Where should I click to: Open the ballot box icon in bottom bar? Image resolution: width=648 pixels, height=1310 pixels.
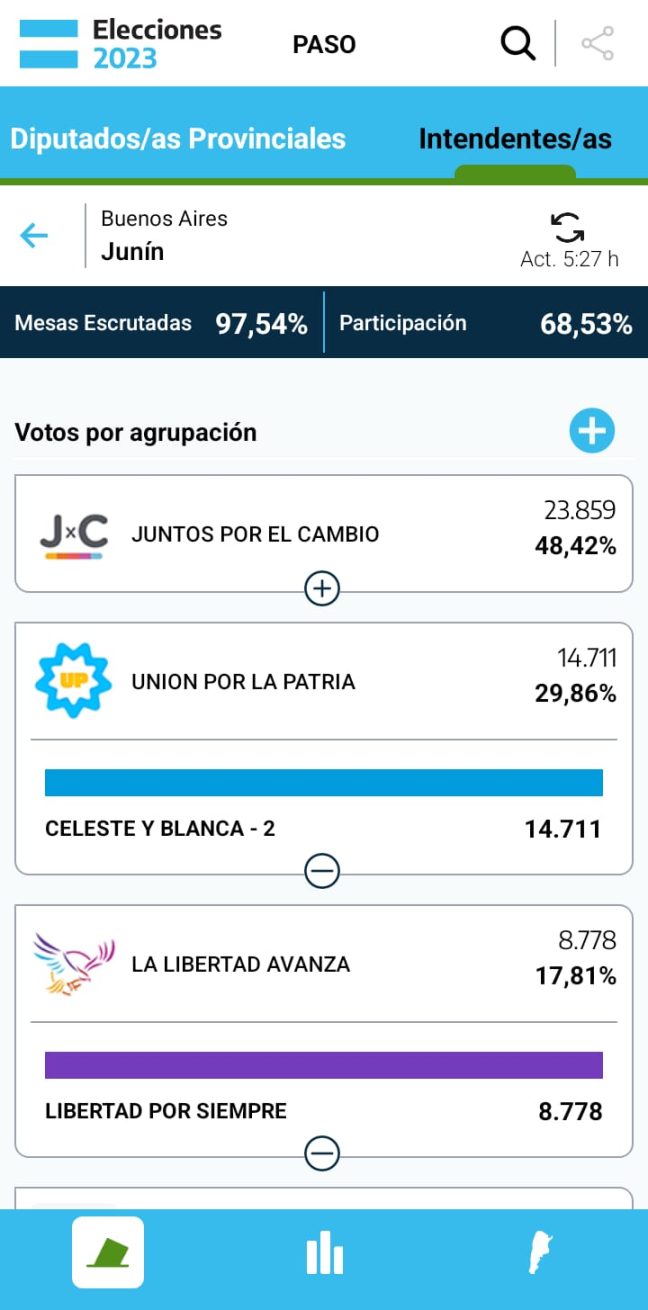(x=108, y=1252)
